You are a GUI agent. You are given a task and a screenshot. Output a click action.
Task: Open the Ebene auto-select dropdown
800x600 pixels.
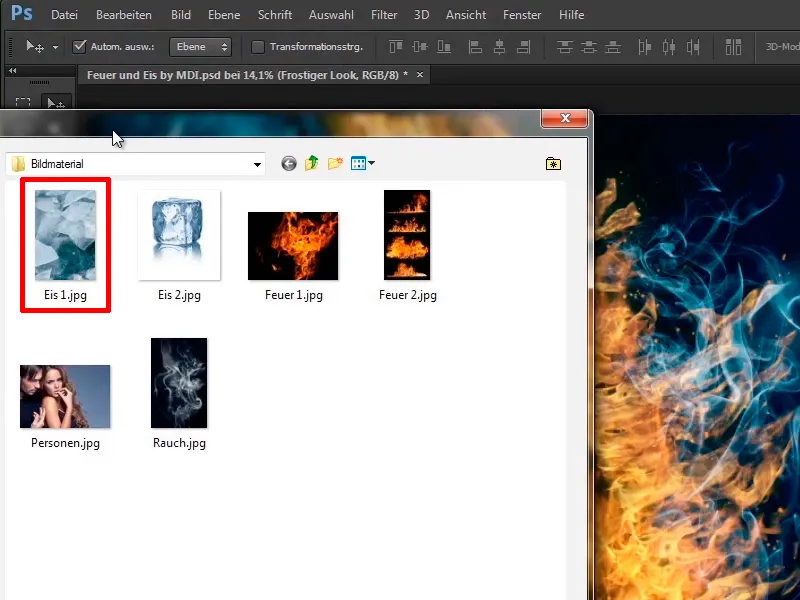pos(200,47)
